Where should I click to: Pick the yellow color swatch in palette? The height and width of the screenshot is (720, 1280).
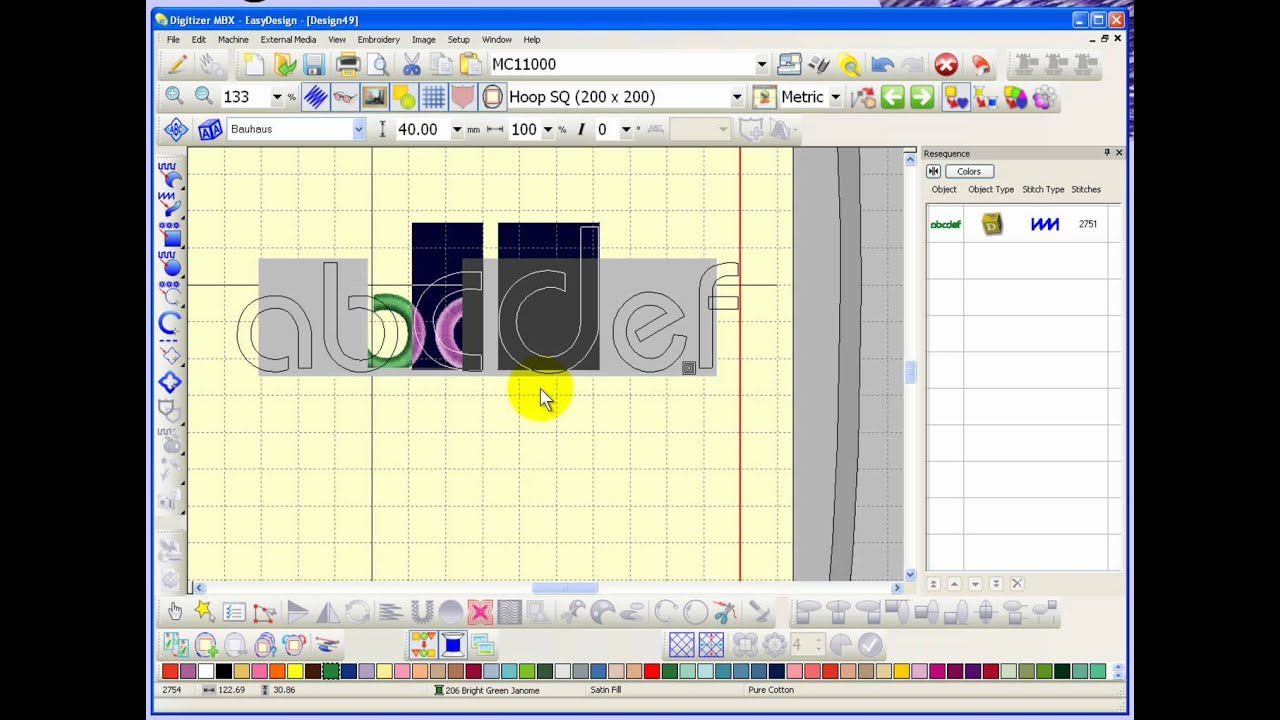pos(296,672)
